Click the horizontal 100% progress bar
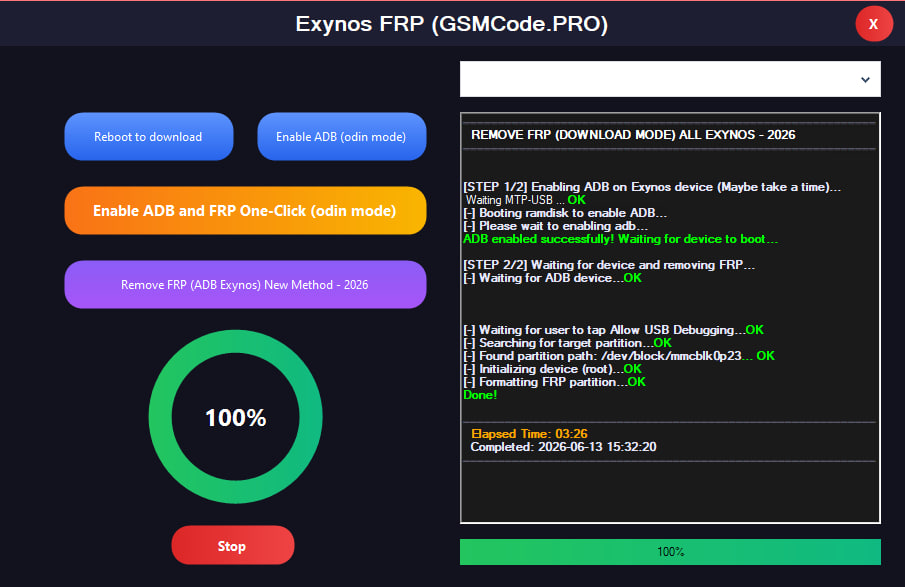 pyautogui.click(x=670, y=552)
